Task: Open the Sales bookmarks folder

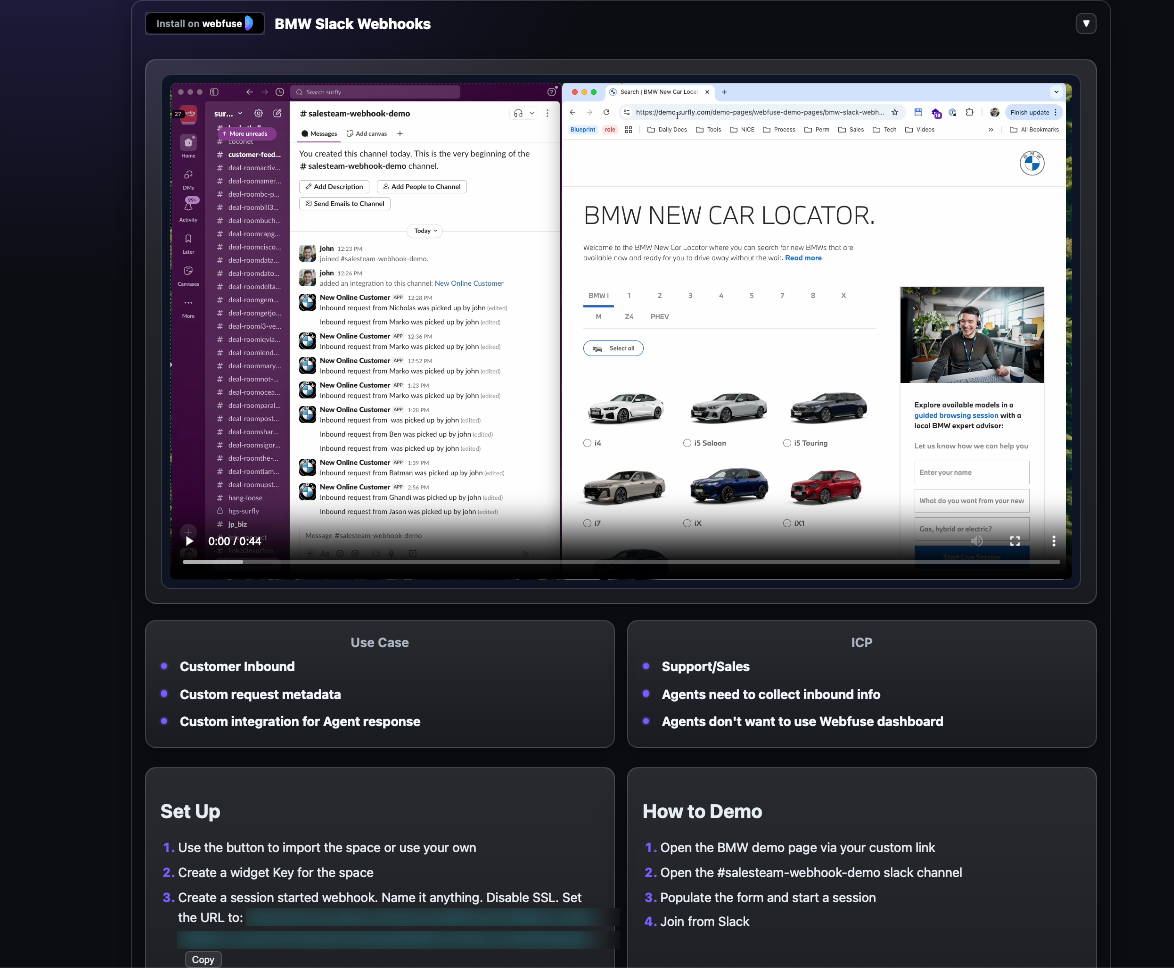Action: (851, 130)
